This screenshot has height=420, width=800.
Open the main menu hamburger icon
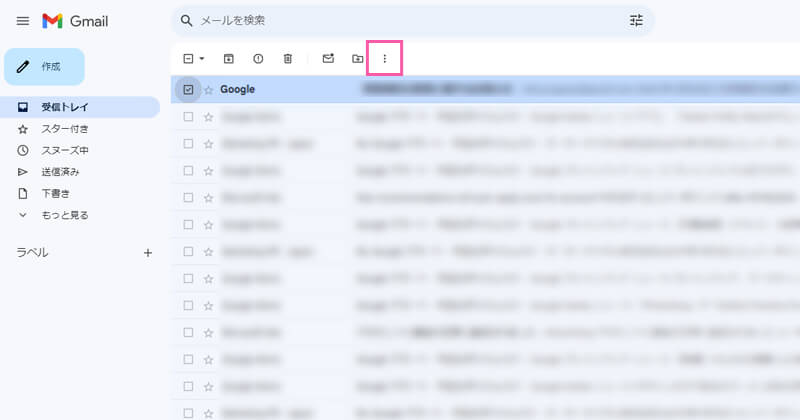pos(23,21)
